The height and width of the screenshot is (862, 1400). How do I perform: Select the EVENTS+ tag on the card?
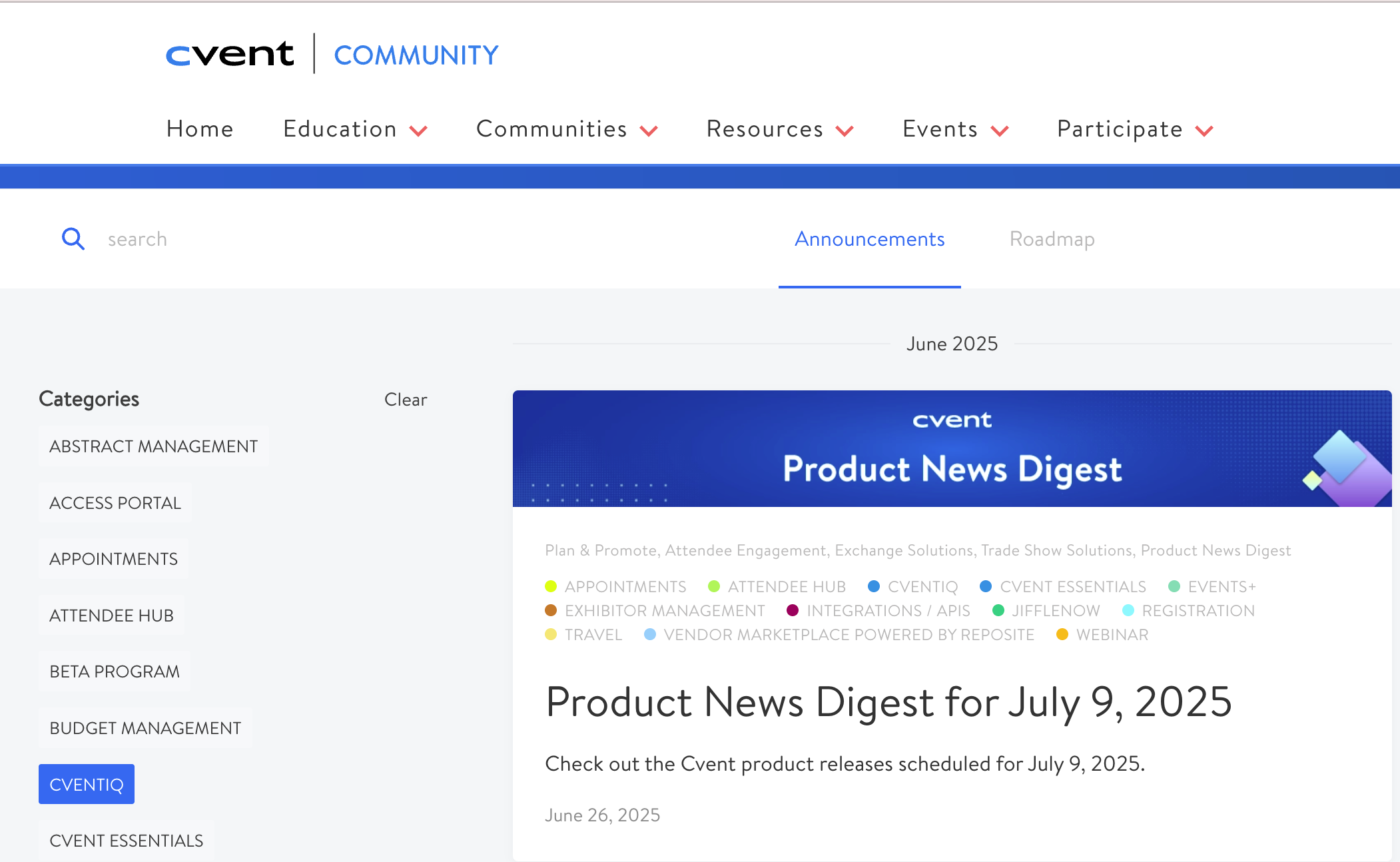[1222, 587]
